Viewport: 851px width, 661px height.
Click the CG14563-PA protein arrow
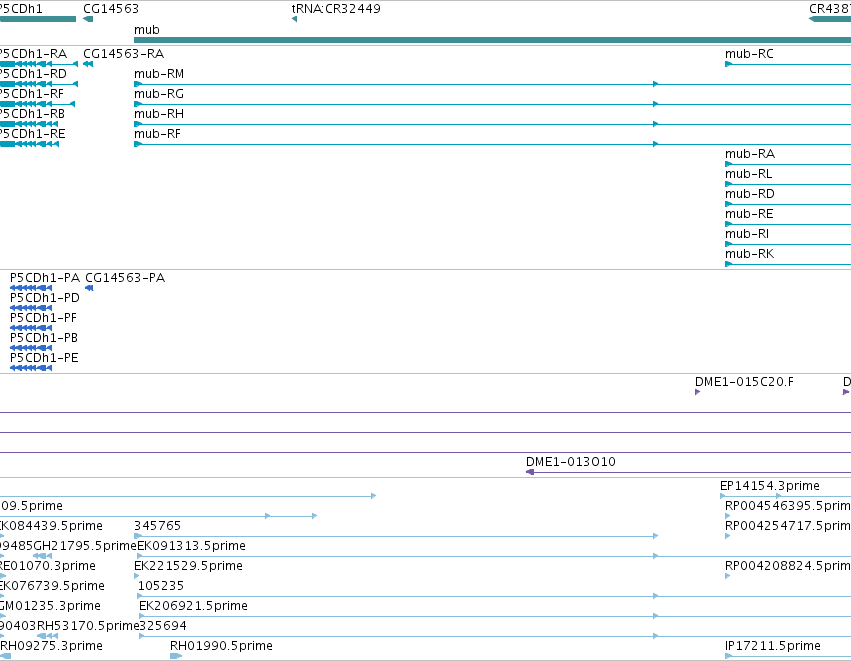point(89,288)
